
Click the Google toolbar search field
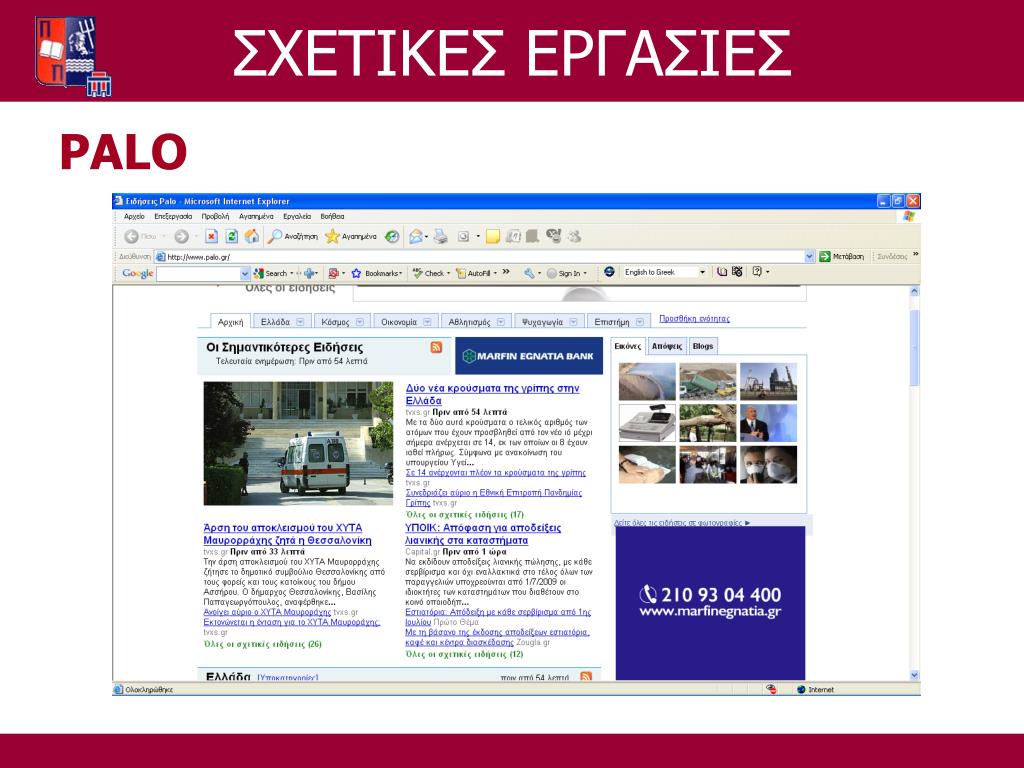pos(199,274)
